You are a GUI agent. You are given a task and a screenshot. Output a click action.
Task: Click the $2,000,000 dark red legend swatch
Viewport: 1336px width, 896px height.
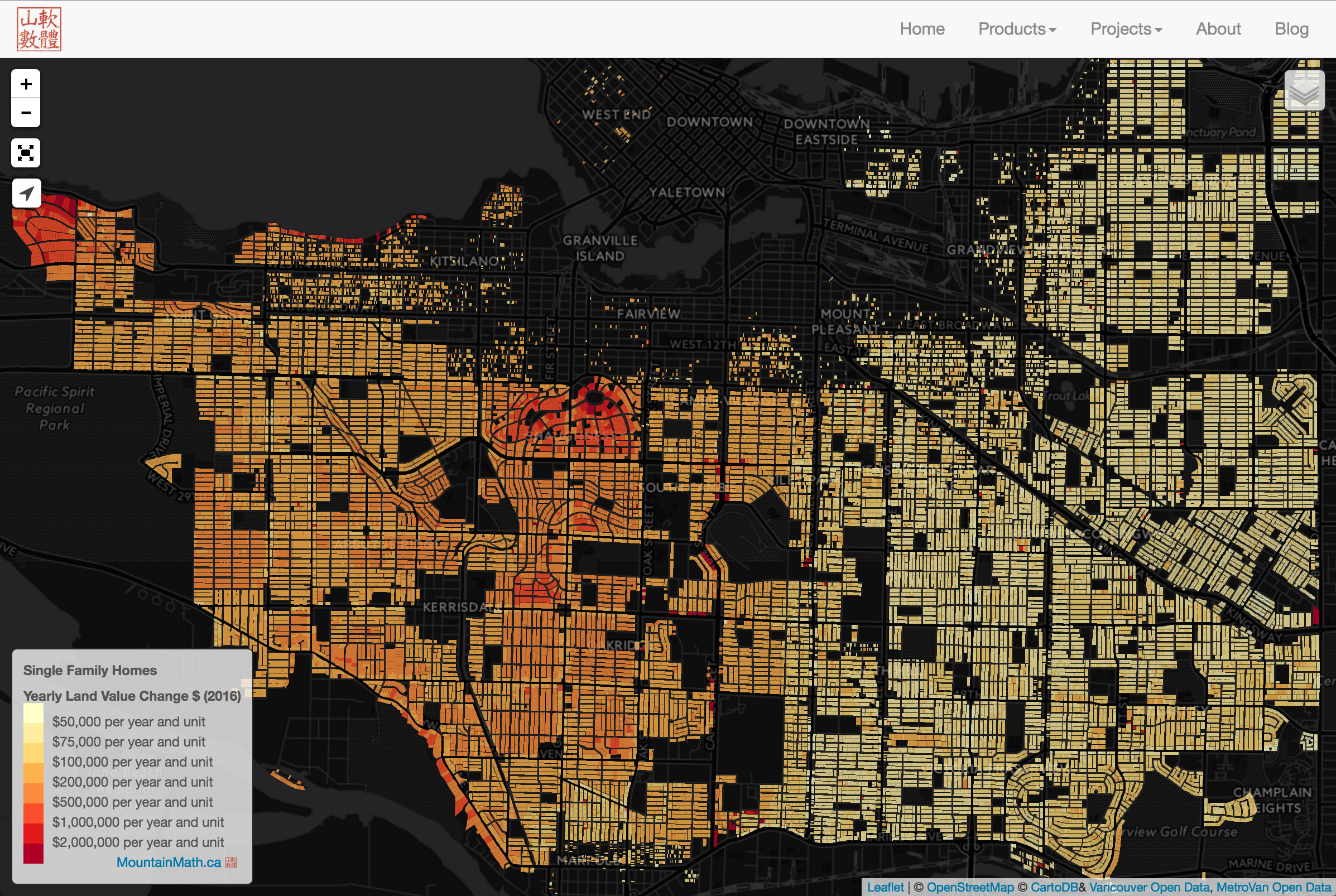point(33,853)
